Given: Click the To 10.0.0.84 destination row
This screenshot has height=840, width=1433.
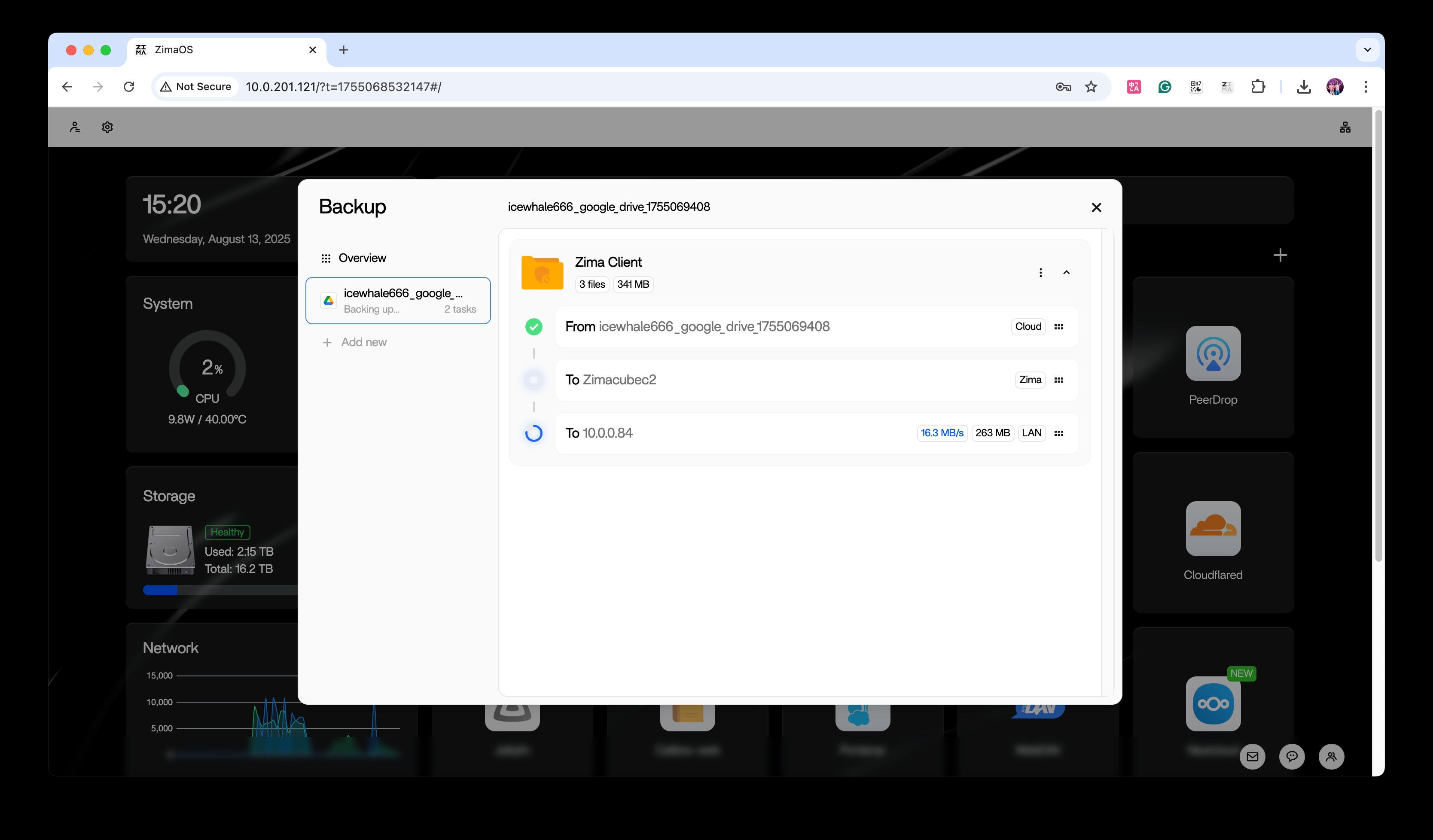Looking at the screenshot, I should pyautogui.click(x=817, y=433).
